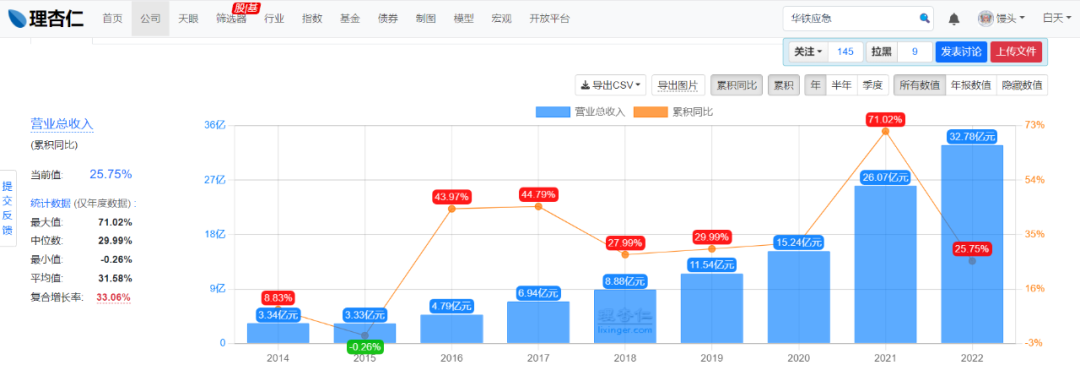The width and height of the screenshot is (1080, 392).
Task: Open the 天眼 menu
Action: coord(188,19)
